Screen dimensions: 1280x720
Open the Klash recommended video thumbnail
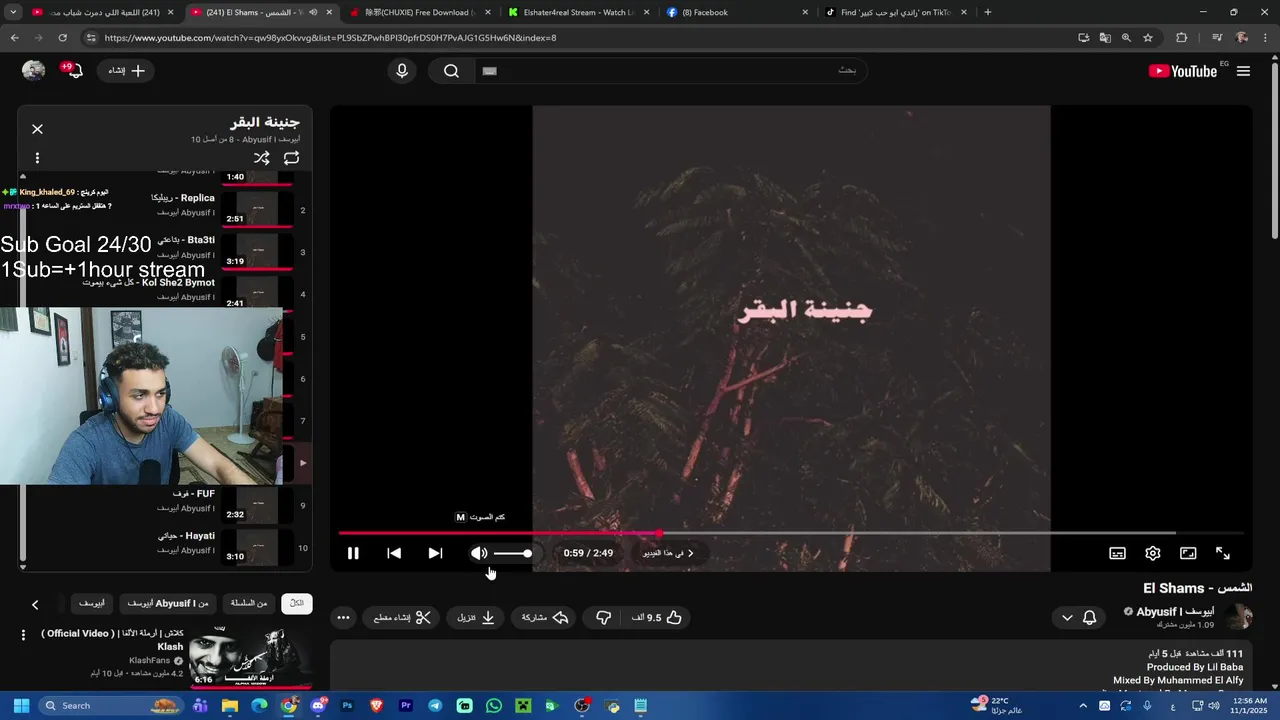[250, 656]
